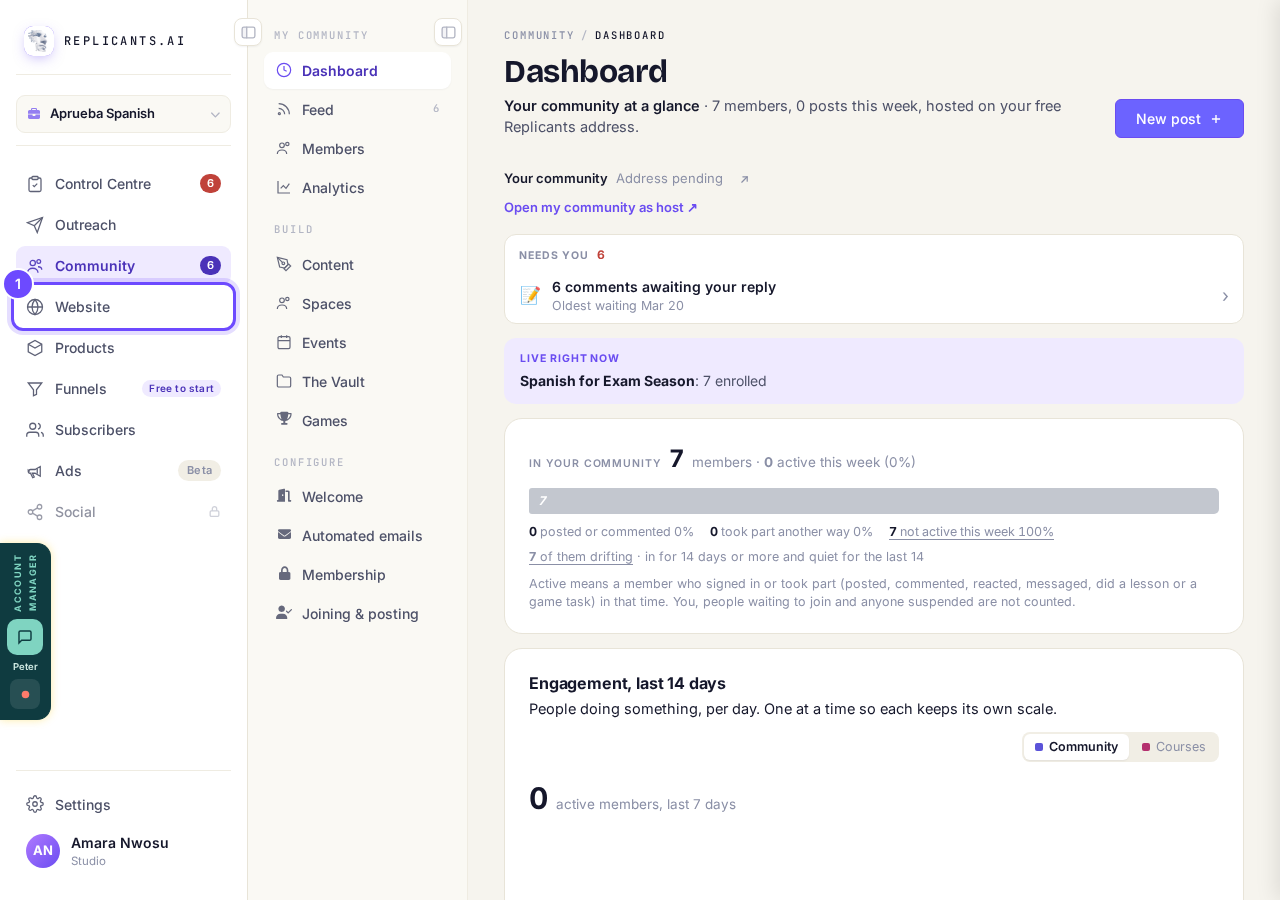Click Open my community as host link

[x=601, y=208]
